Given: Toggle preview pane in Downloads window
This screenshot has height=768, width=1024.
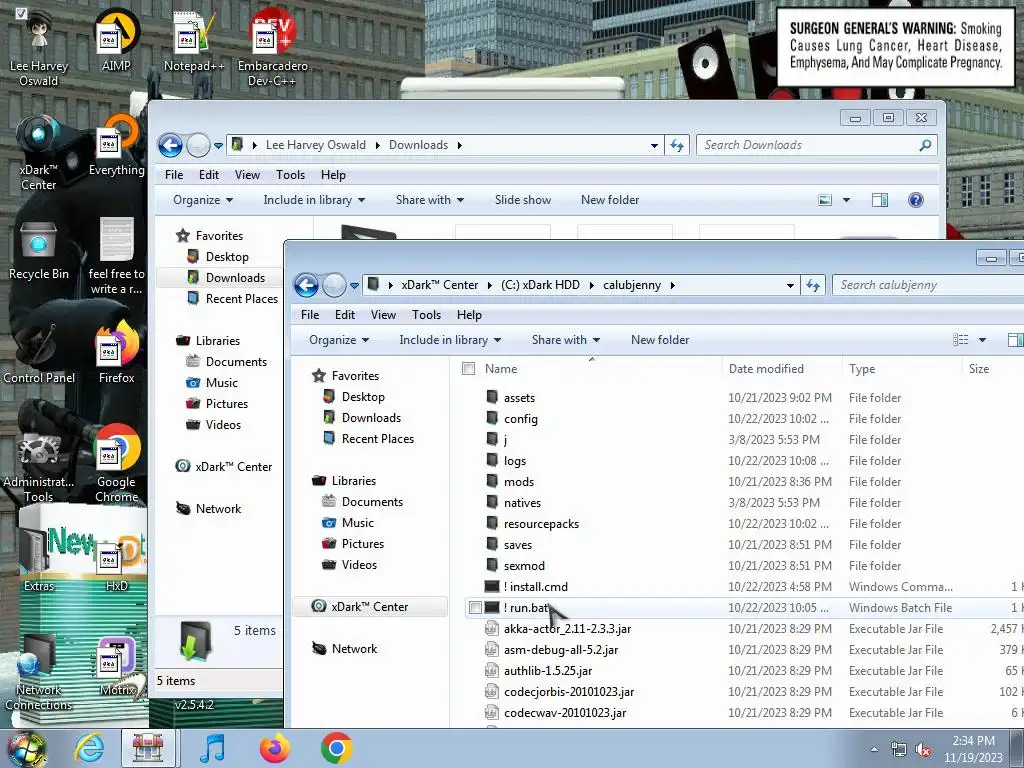Looking at the screenshot, I should (880, 200).
